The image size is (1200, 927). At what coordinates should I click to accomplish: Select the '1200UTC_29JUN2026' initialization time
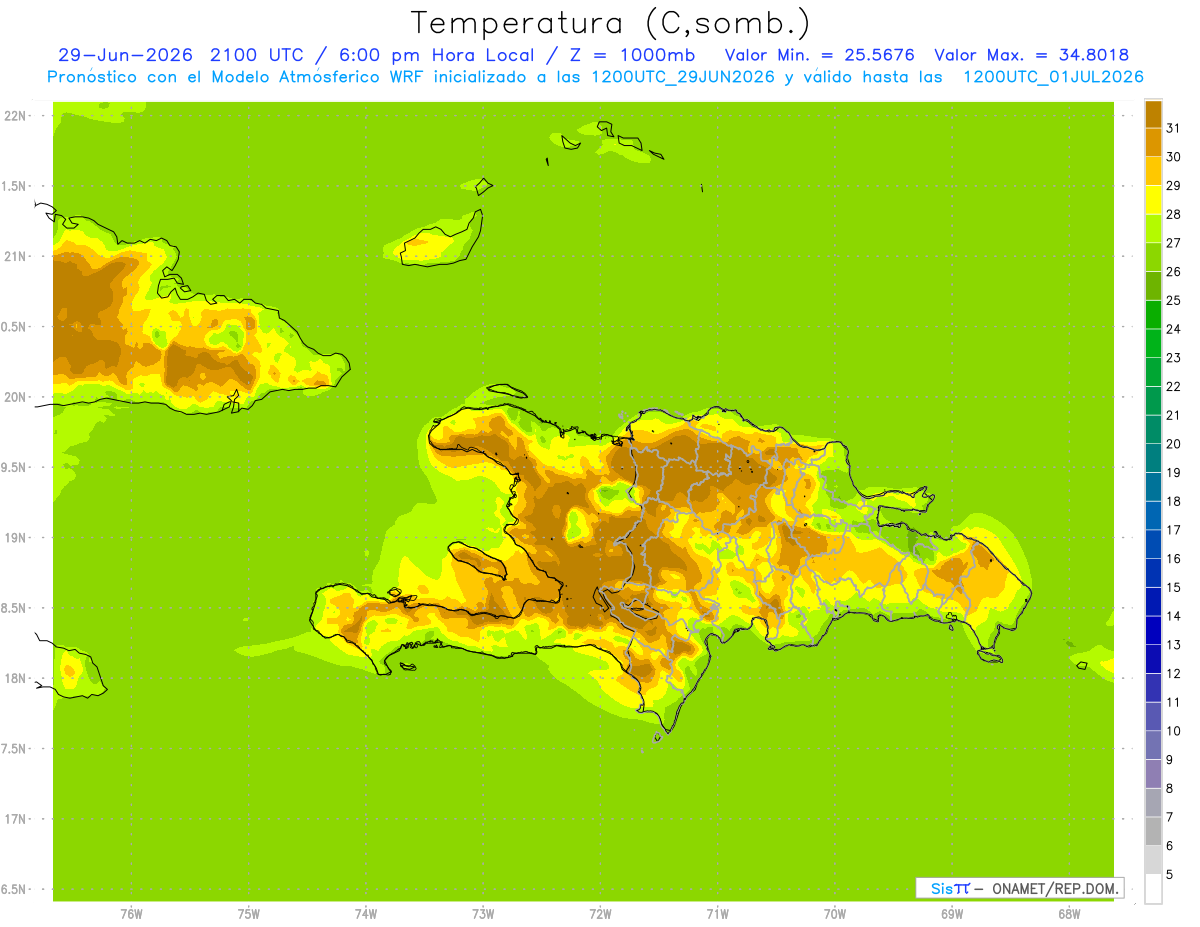683,77
